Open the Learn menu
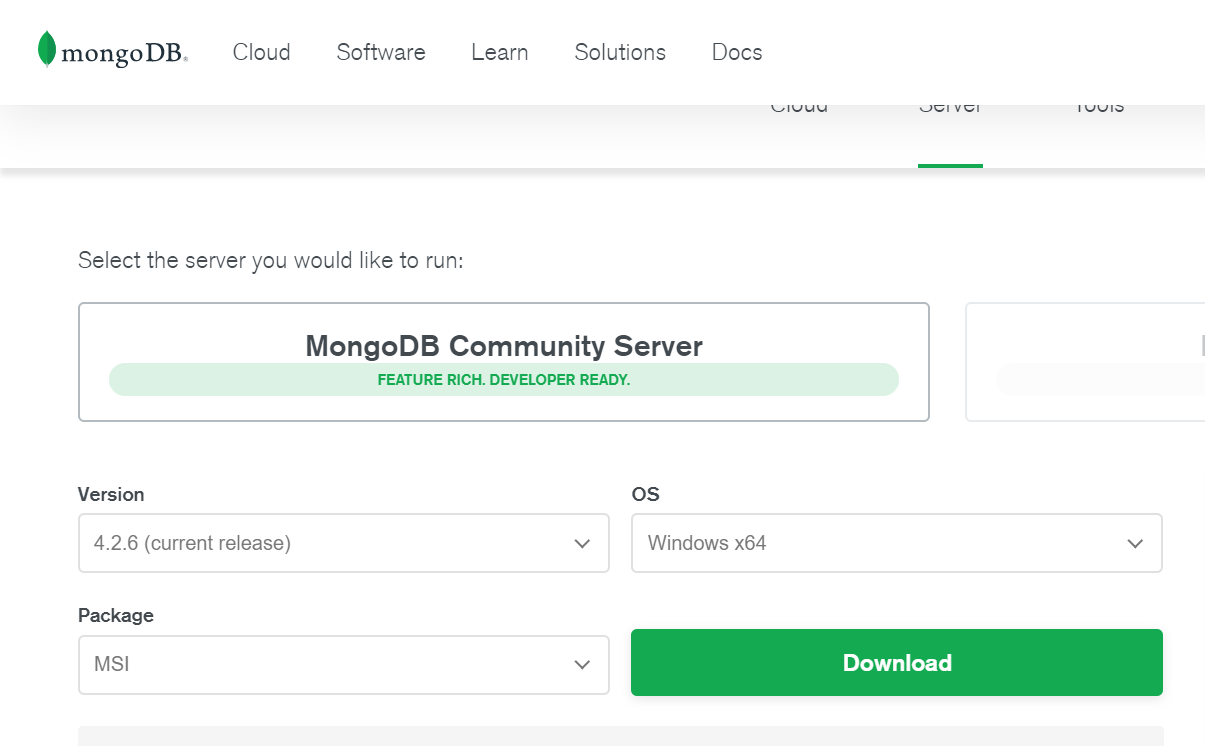Image resolution: width=1205 pixels, height=746 pixels. coord(499,52)
